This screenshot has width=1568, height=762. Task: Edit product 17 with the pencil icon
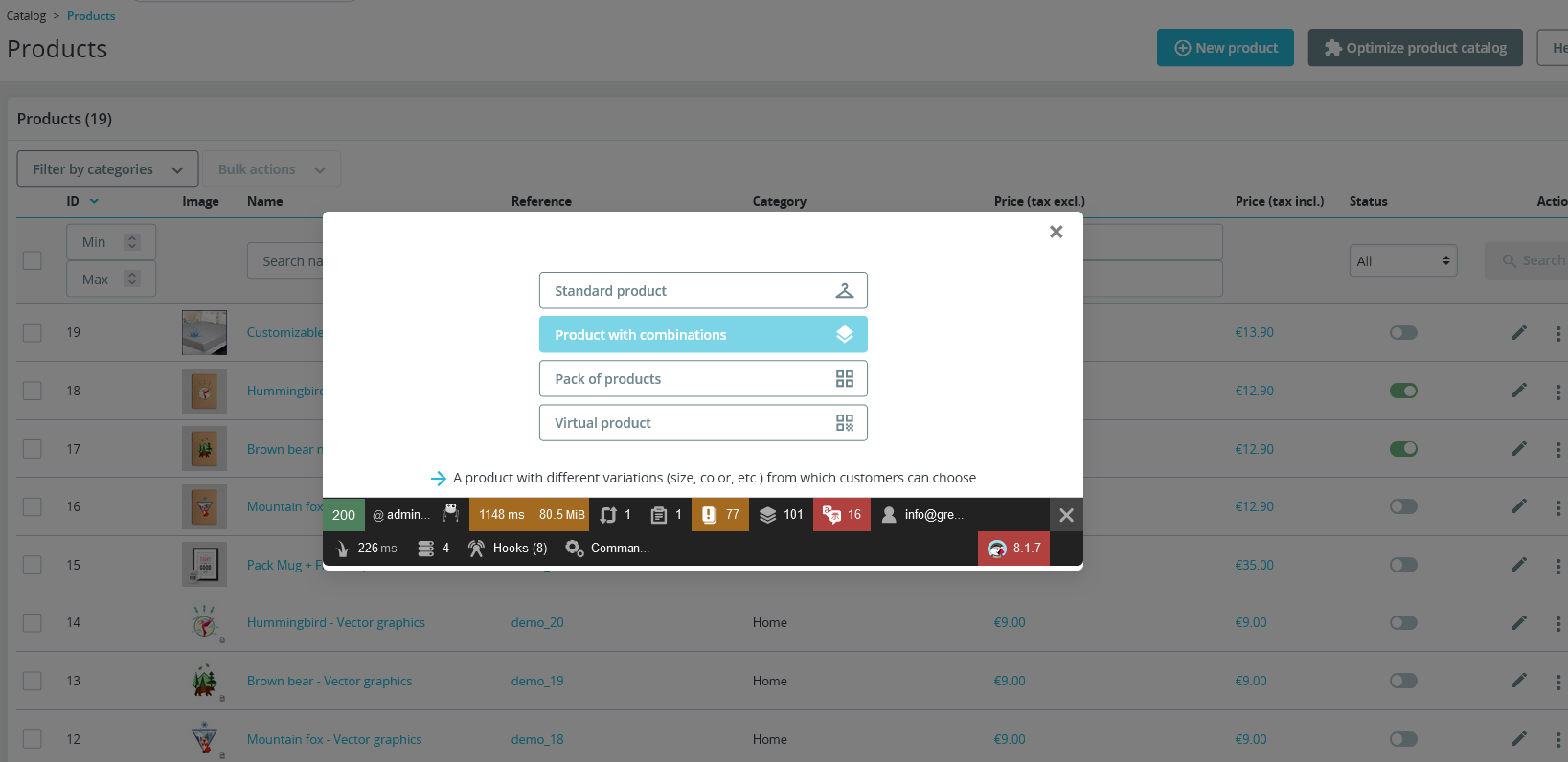[1519, 449]
